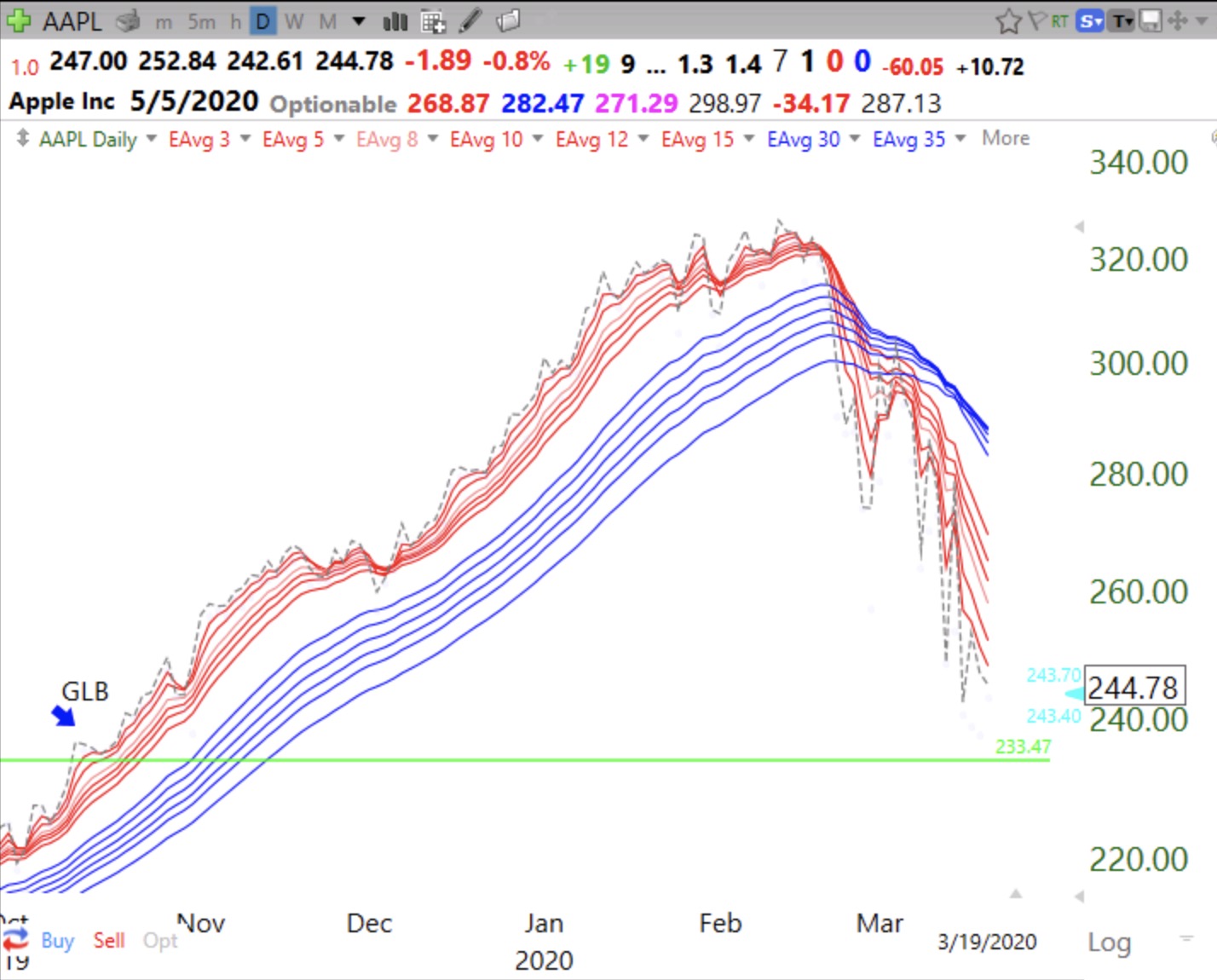The height and width of the screenshot is (980, 1217).
Task: Click the blue GLB arrow annotation
Action: point(63,715)
